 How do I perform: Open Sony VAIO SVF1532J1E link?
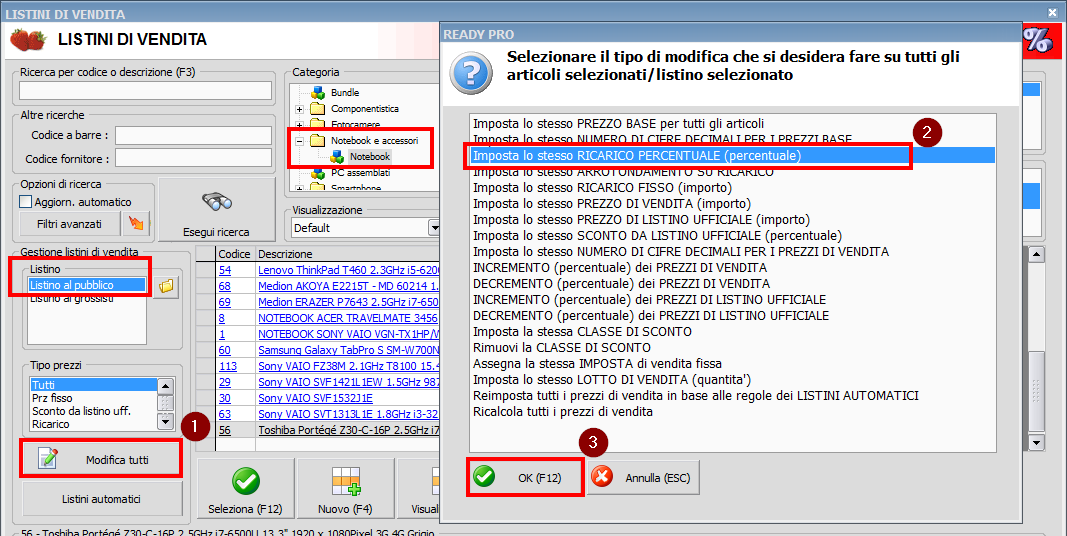[x=315, y=398]
